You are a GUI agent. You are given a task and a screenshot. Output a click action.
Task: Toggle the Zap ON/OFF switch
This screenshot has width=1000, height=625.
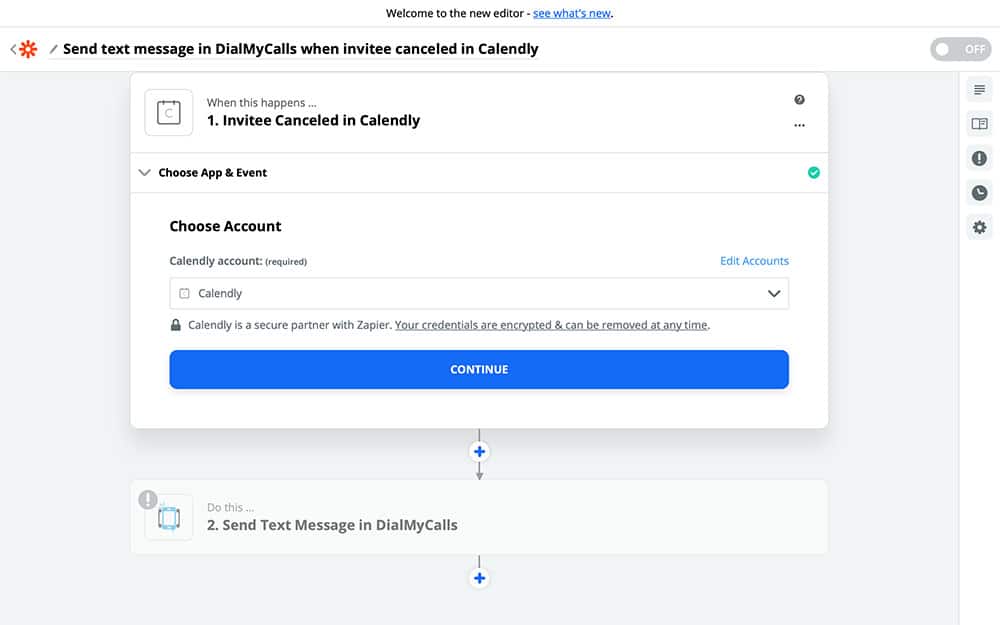pos(960,49)
